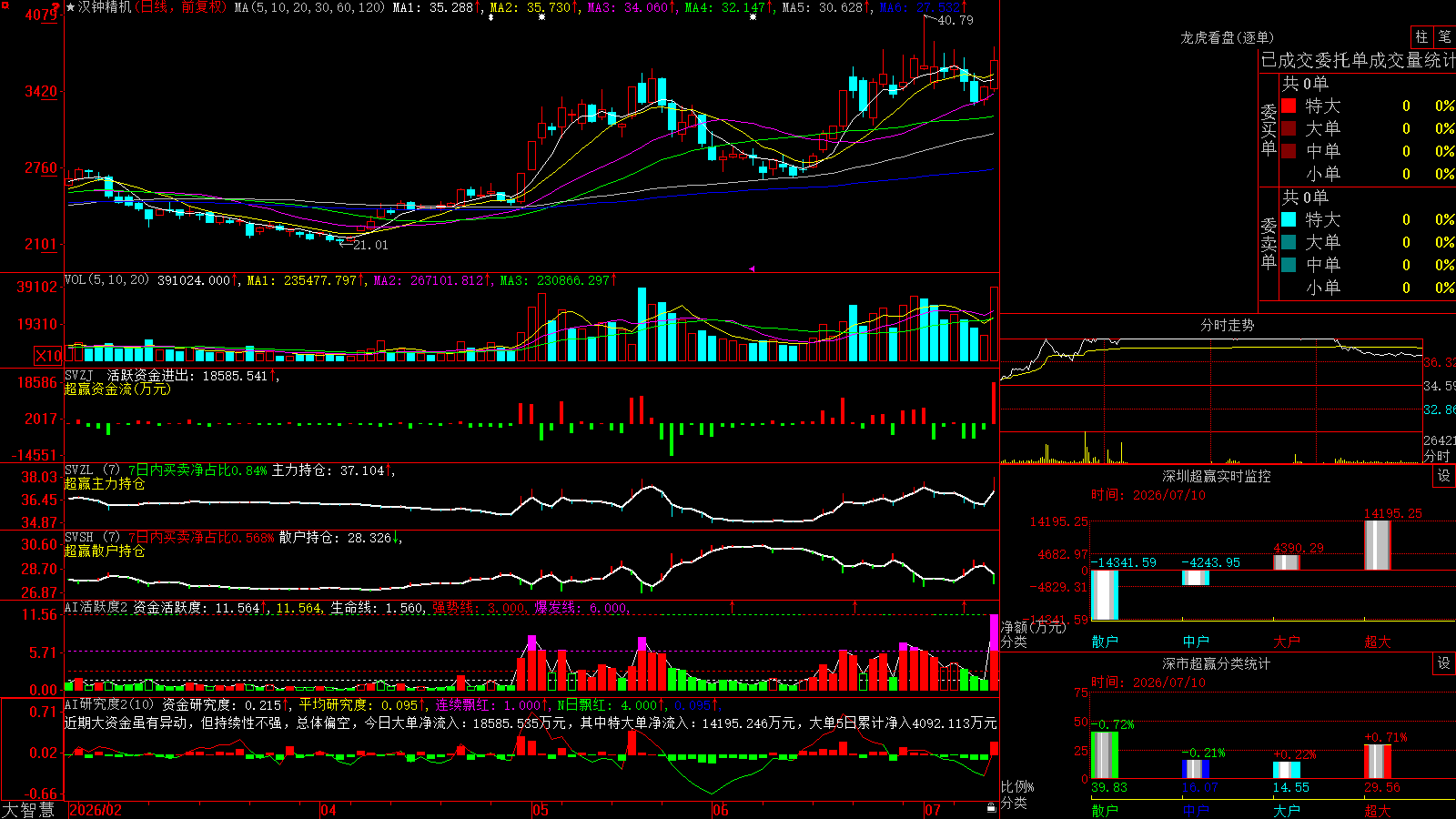Image resolution: width=1456 pixels, height=819 pixels.
Task: Click the 超赢散户持仓 label
Action: (x=105, y=551)
